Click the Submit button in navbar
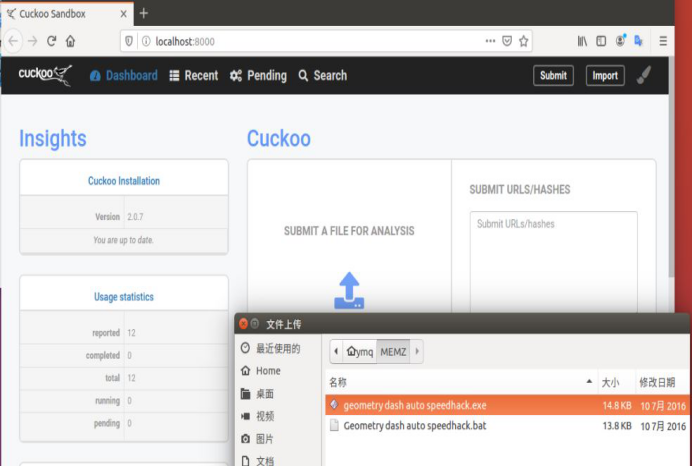The width and height of the screenshot is (692, 466). tap(553, 75)
